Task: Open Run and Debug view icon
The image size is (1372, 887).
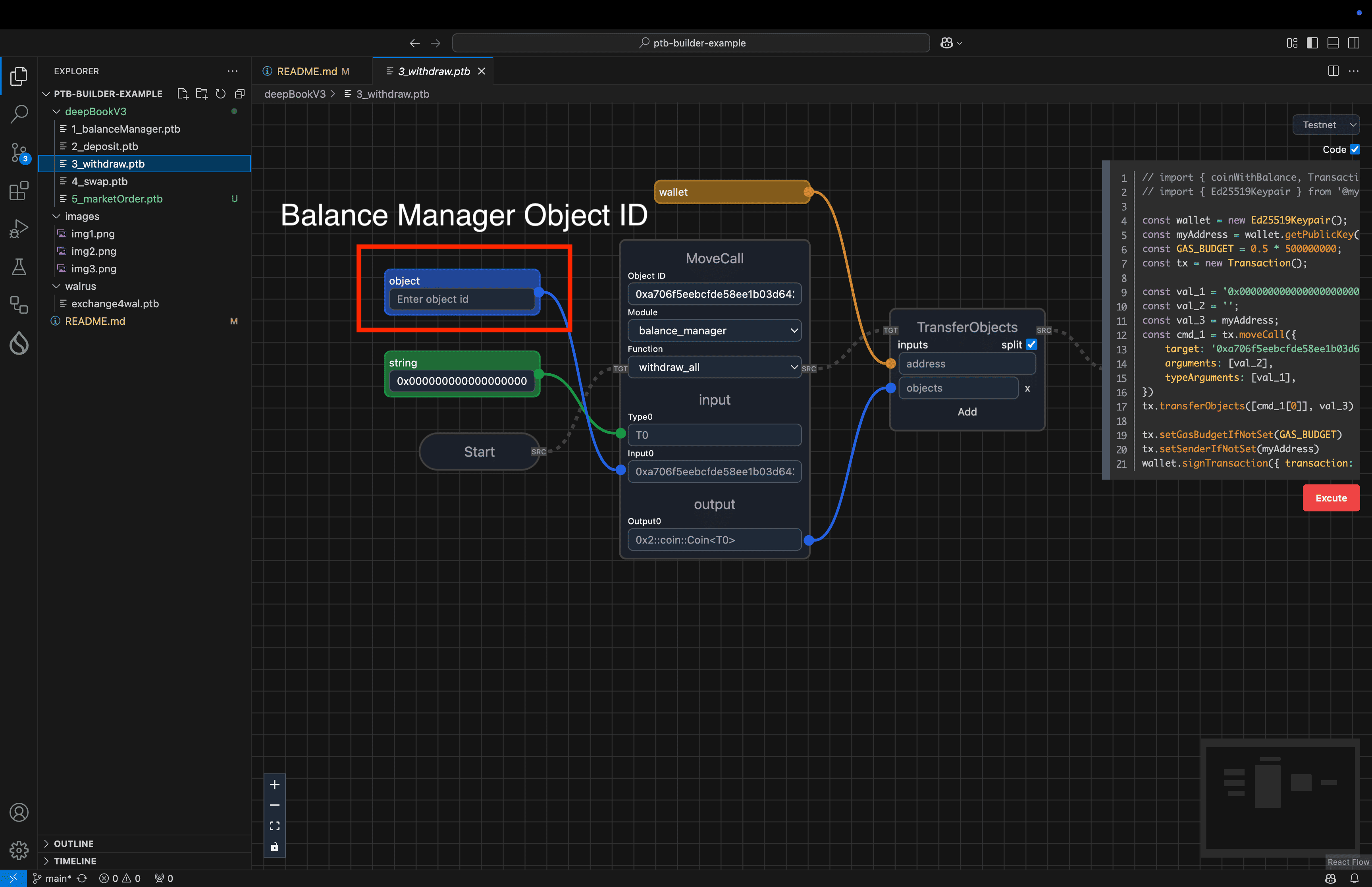Action: pyautogui.click(x=19, y=229)
